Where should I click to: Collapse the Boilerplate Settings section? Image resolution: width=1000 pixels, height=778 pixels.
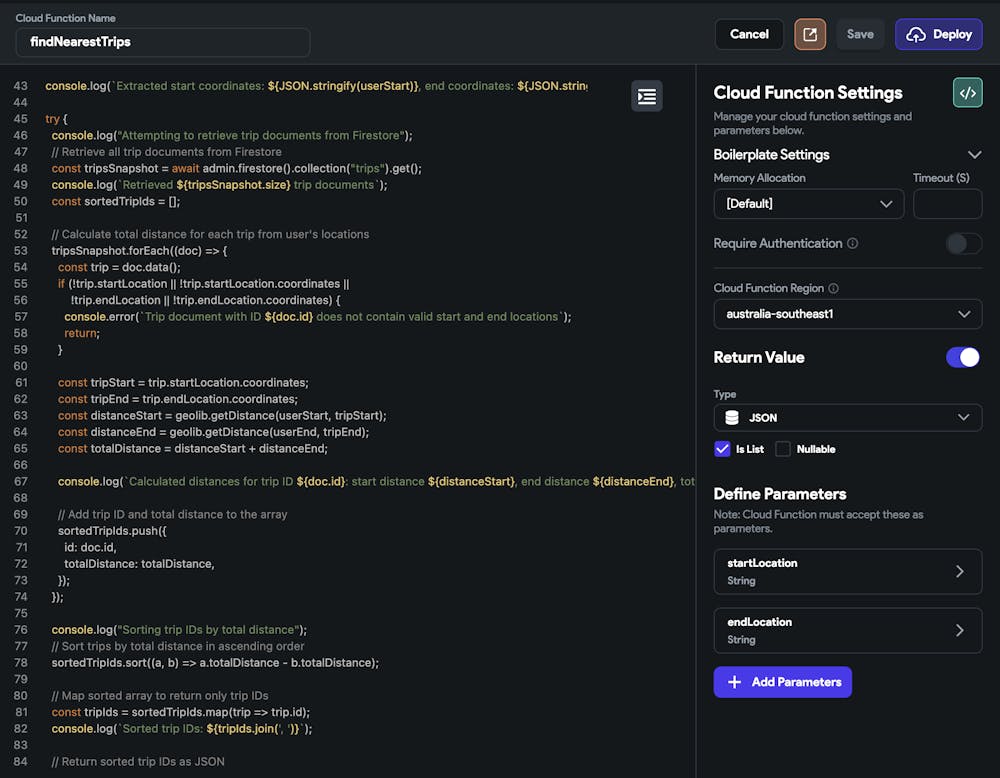coord(974,155)
